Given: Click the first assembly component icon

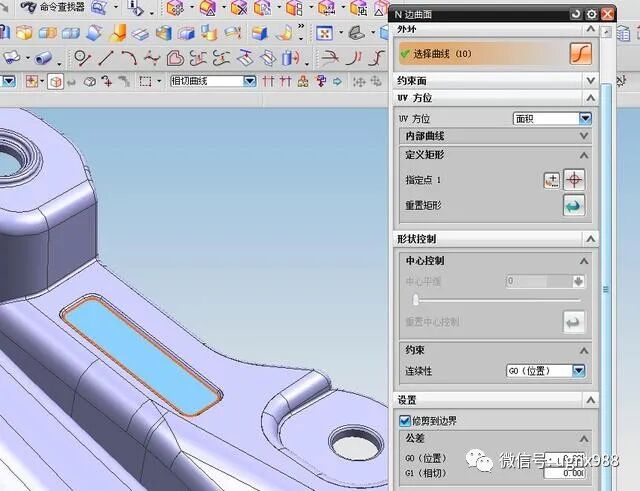Looking at the screenshot, I should (x=175, y=8).
